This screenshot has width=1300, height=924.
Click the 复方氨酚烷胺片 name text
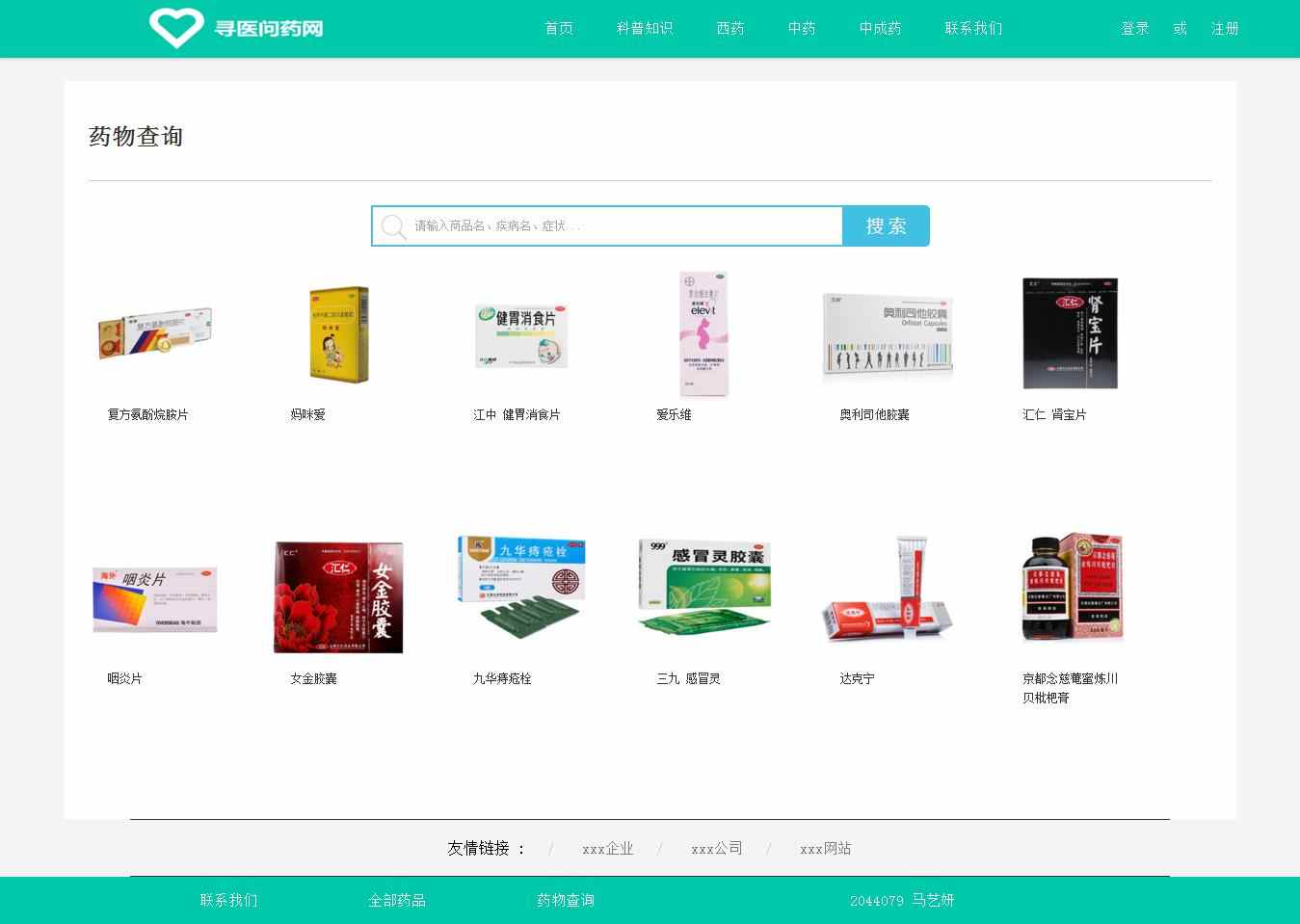pos(147,414)
